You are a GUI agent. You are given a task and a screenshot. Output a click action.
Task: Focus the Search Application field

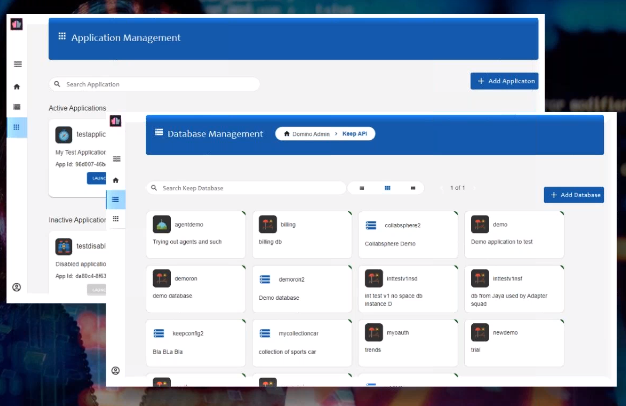tap(154, 84)
